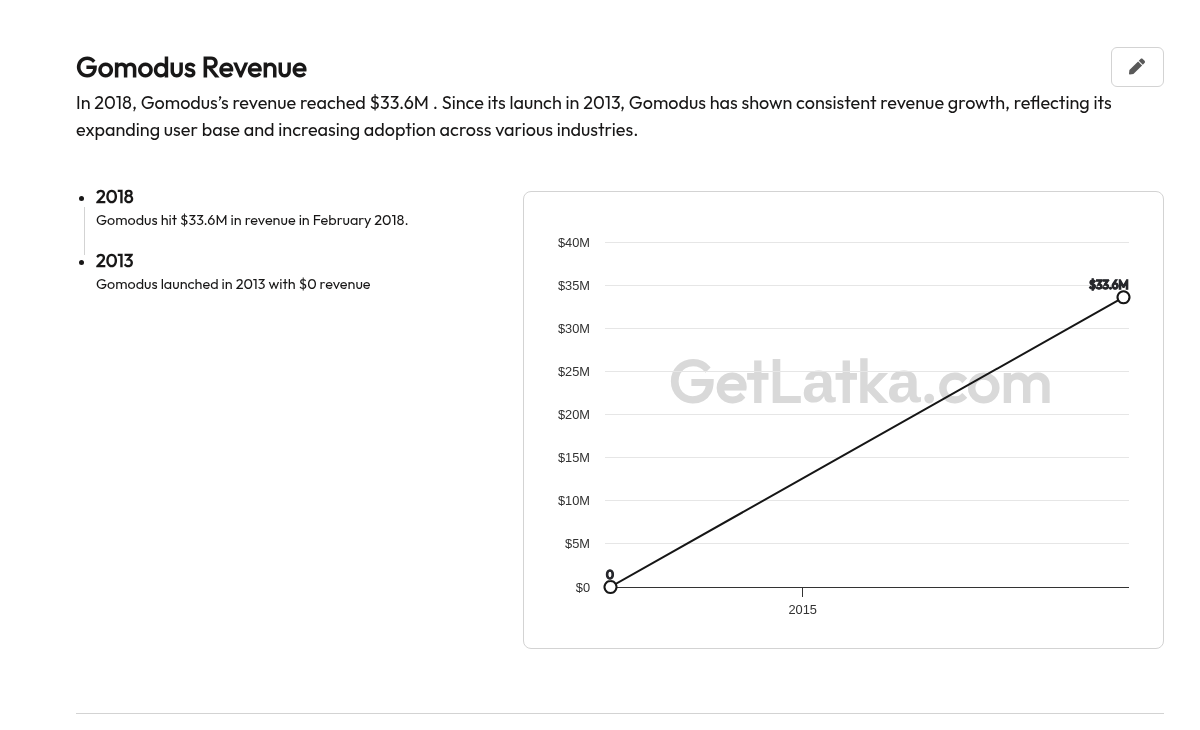Click text 'Gomodus hit $33.6M in revenue'
The image size is (1200, 730).
point(196,220)
